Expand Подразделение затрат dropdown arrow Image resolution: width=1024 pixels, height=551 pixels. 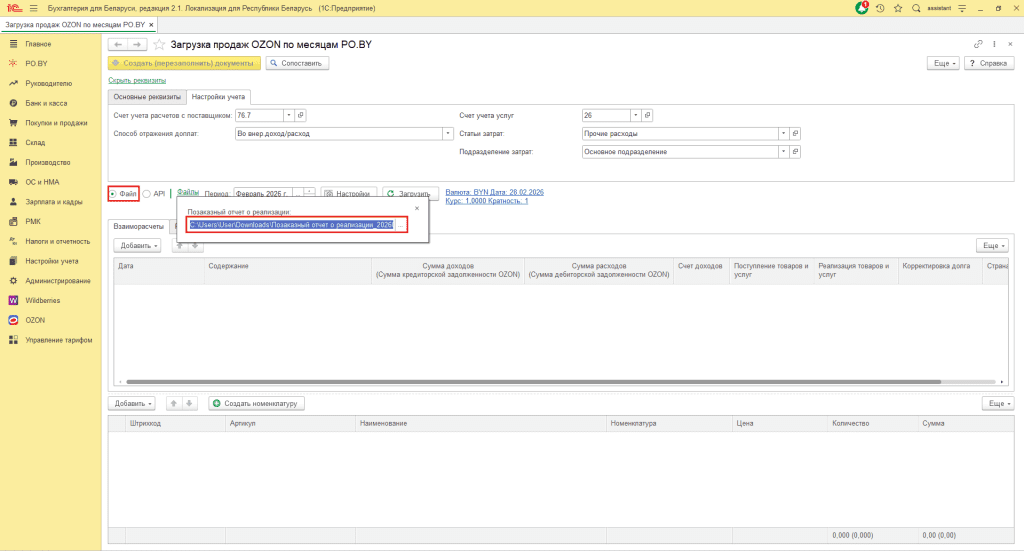783,151
